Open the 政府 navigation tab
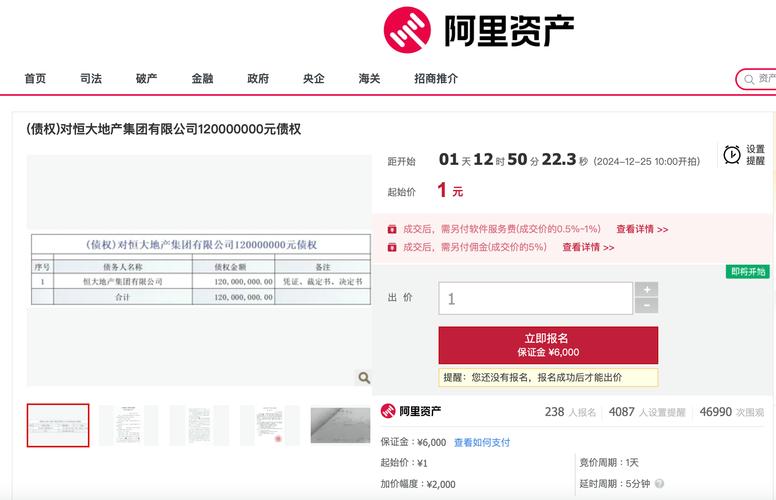 tap(258, 78)
